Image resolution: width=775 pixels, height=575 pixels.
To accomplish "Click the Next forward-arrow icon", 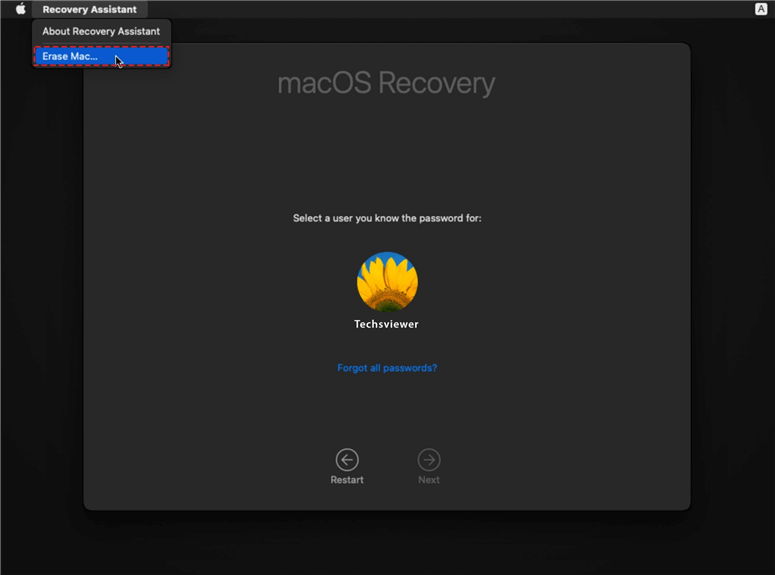I will tap(429, 460).
